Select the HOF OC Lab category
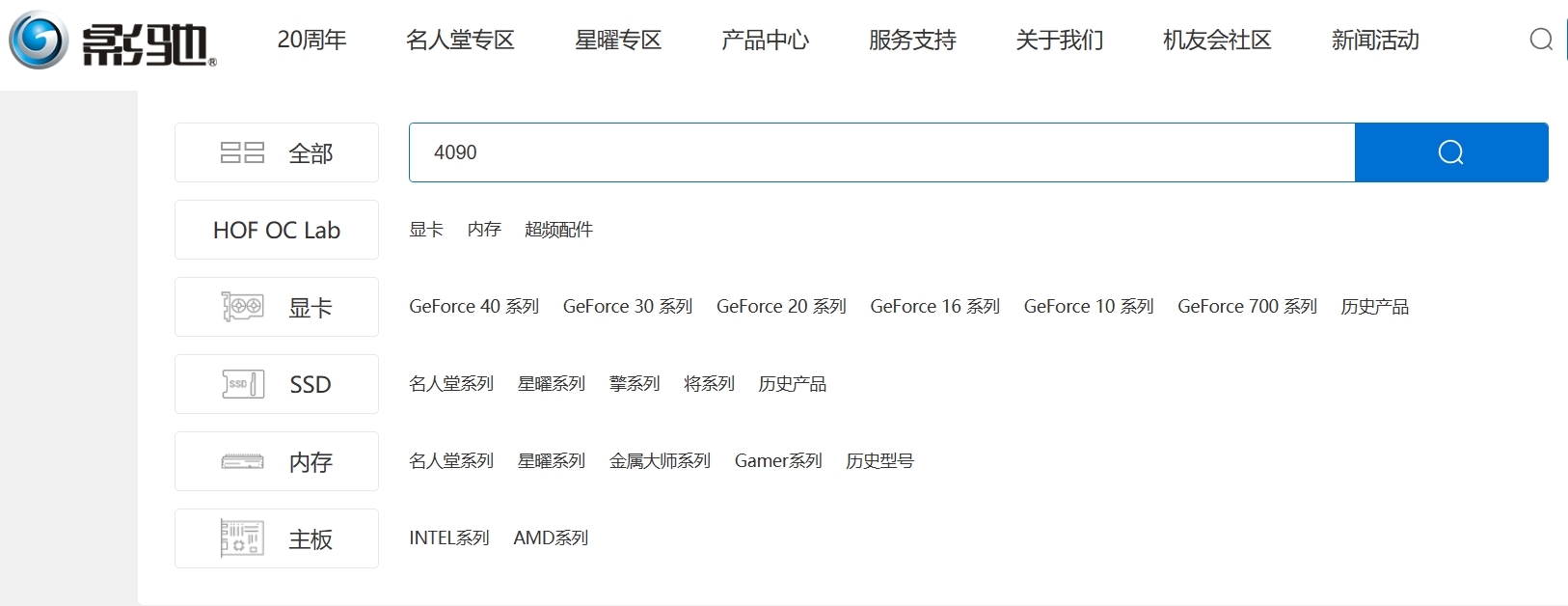Viewport: 1568px width, 606px height. 277,230
